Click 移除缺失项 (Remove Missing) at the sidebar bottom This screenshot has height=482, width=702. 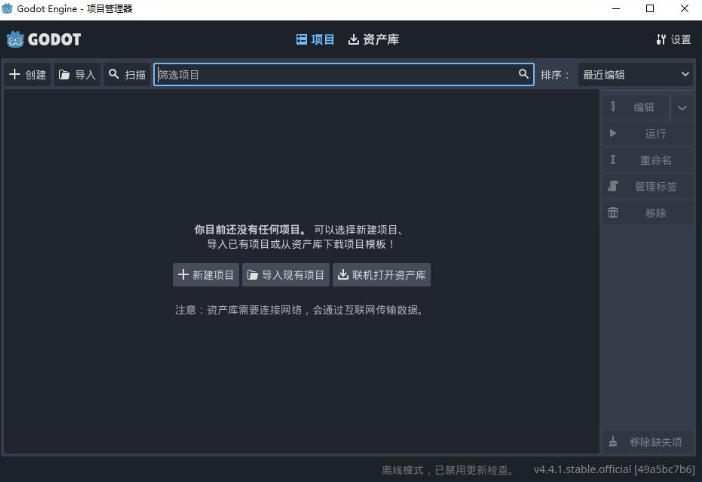(648, 442)
